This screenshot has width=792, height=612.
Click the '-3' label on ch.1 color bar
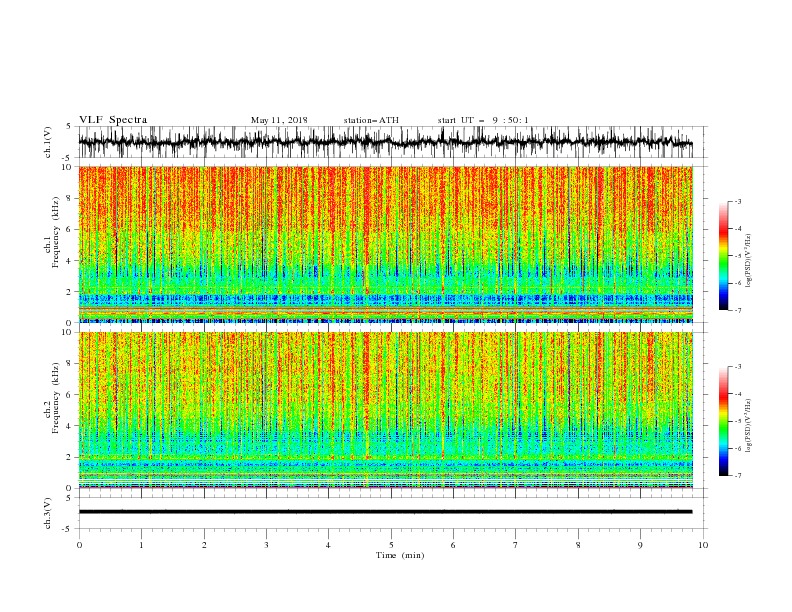tap(737, 201)
